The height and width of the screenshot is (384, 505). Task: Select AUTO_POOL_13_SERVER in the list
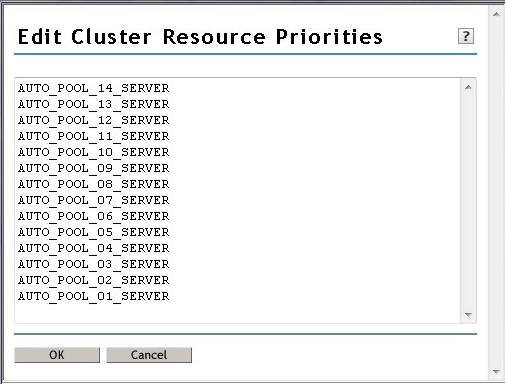[94, 104]
